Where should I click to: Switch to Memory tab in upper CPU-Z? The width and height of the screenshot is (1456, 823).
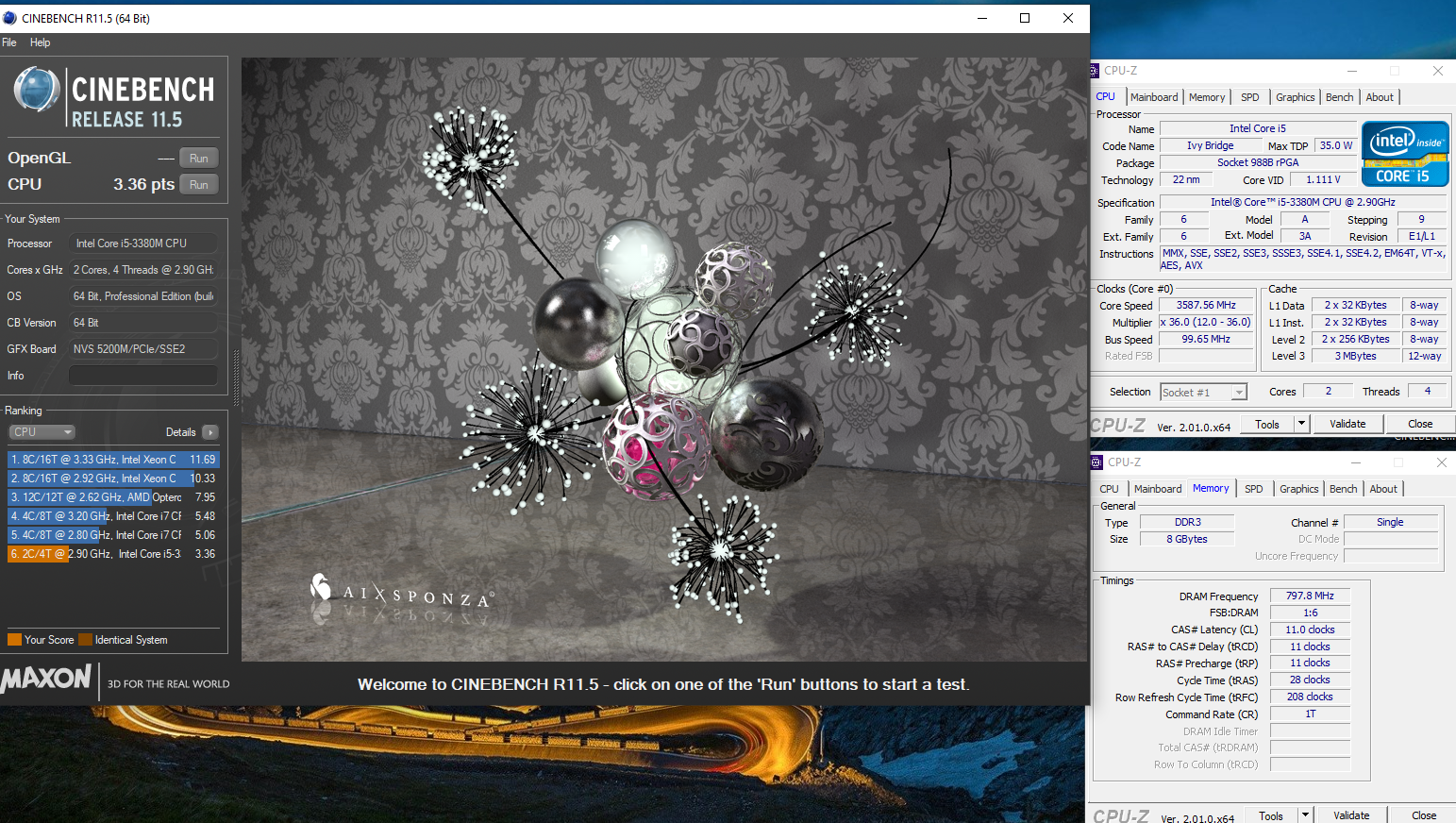pos(1207,97)
